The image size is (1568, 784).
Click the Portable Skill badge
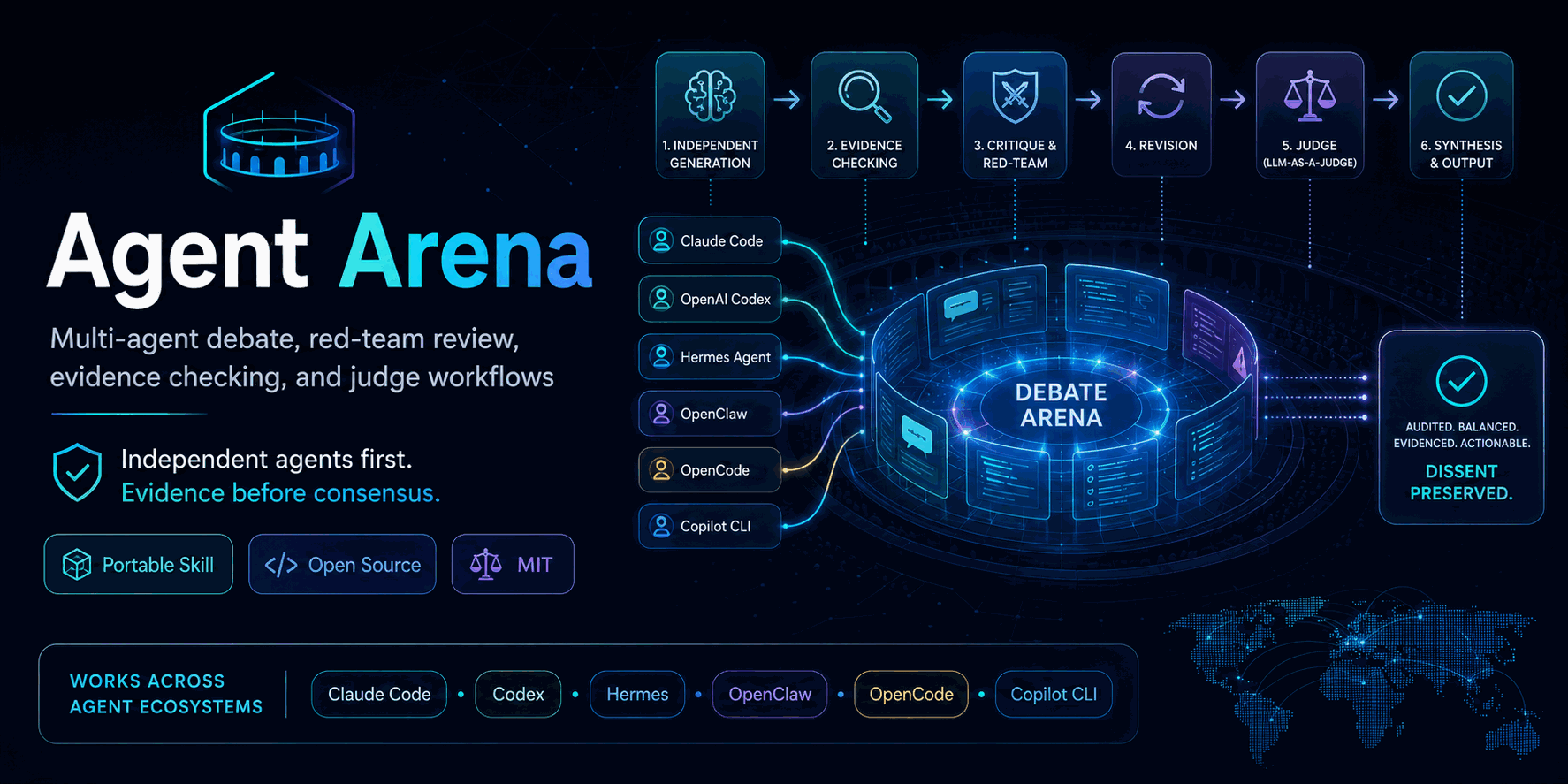pyautogui.click(x=139, y=564)
